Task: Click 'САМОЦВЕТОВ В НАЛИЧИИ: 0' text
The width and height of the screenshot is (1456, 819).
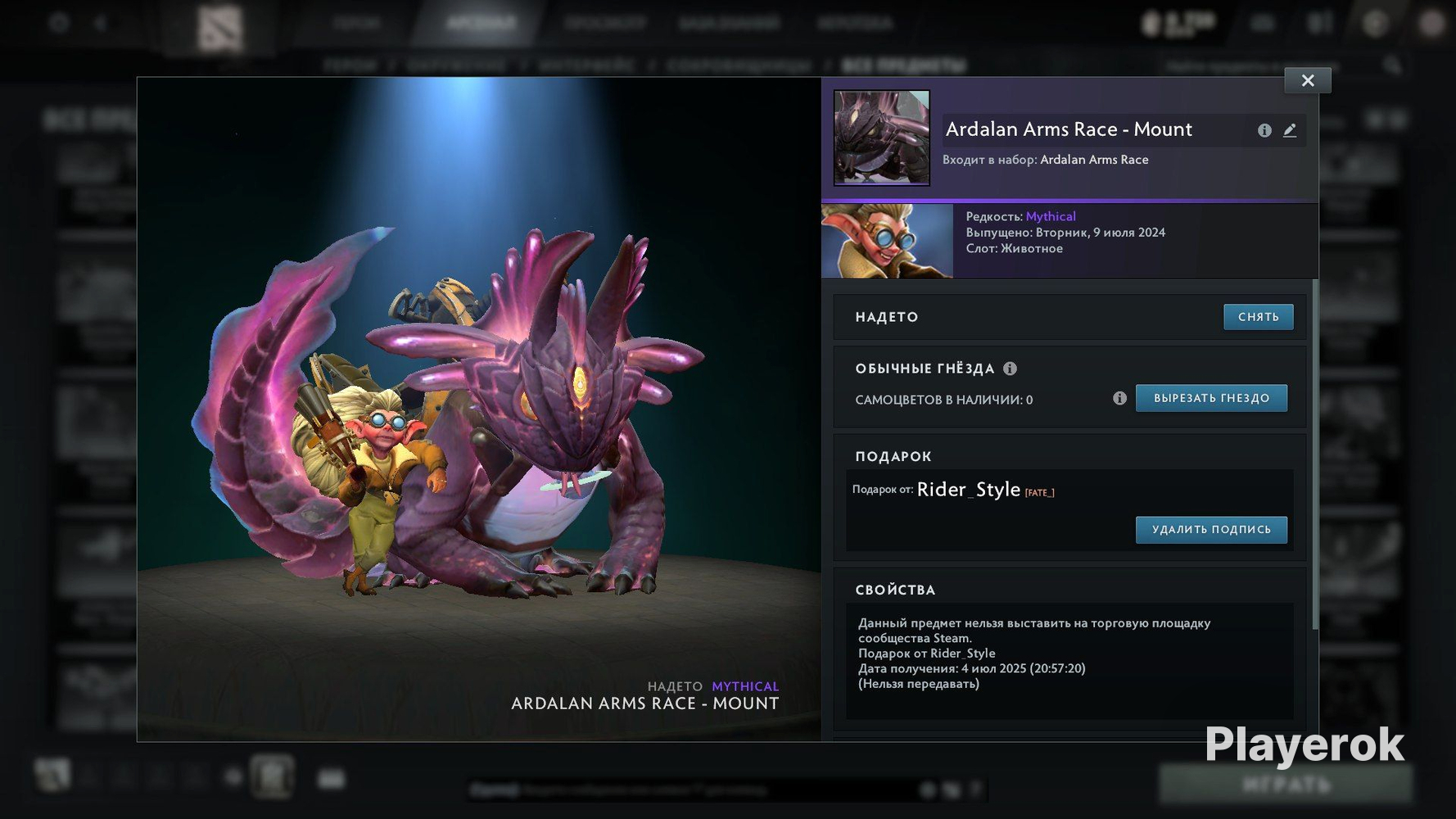Action: (943, 400)
